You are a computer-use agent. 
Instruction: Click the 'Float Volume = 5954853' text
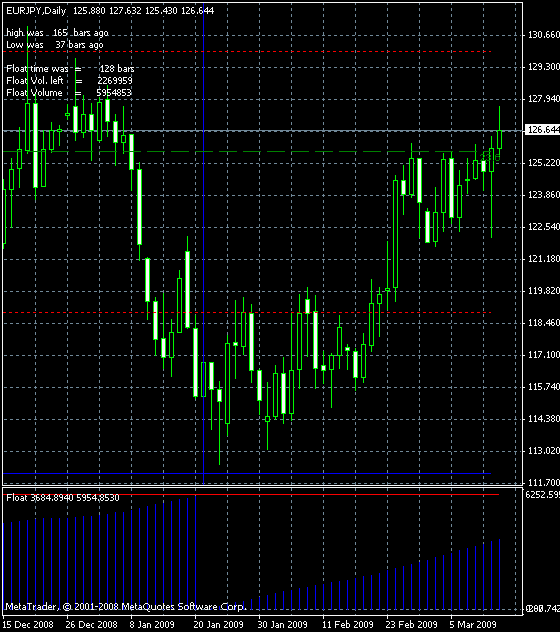(x=69, y=93)
